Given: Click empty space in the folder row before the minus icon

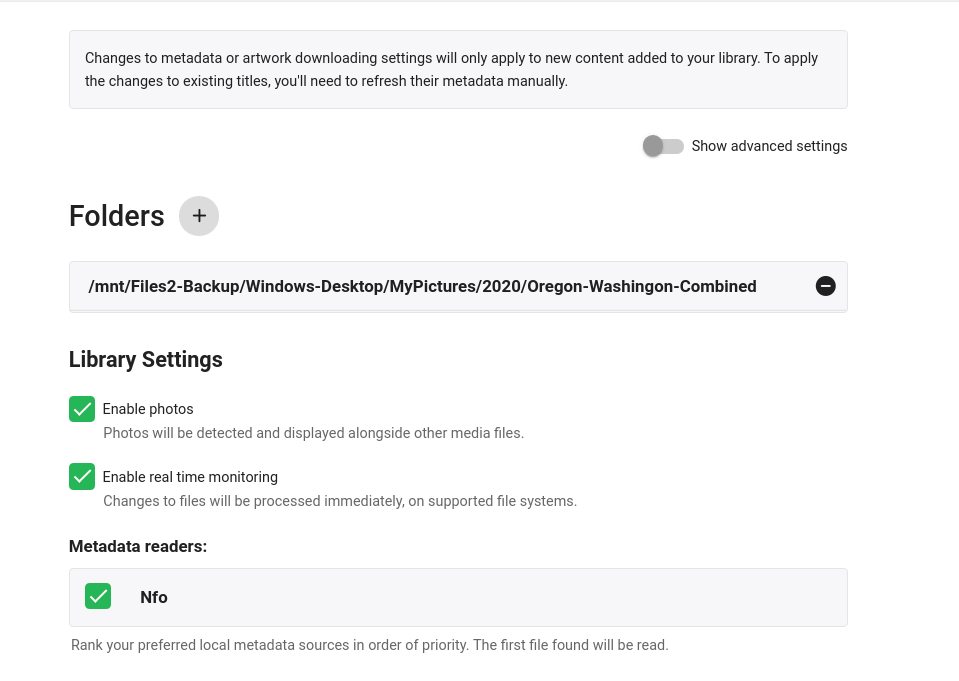Looking at the screenshot, I should (x=785, y=287).
